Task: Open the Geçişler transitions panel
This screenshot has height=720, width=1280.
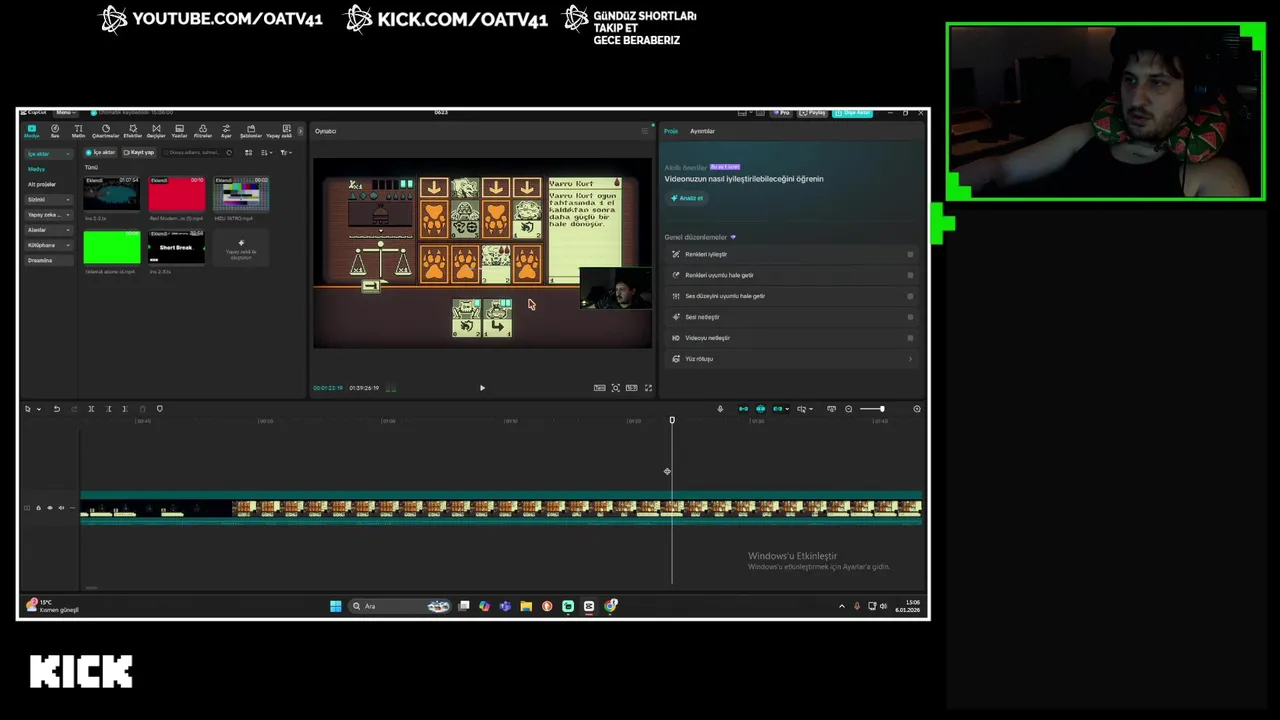Action: coord(156,131)
